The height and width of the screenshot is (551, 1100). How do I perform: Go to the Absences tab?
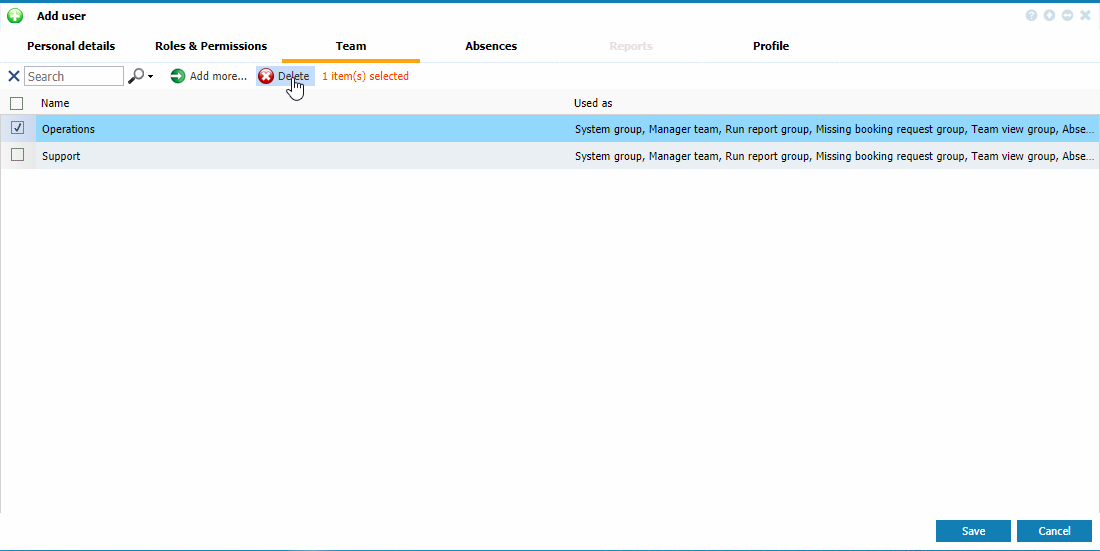click(x=491, y=46)
